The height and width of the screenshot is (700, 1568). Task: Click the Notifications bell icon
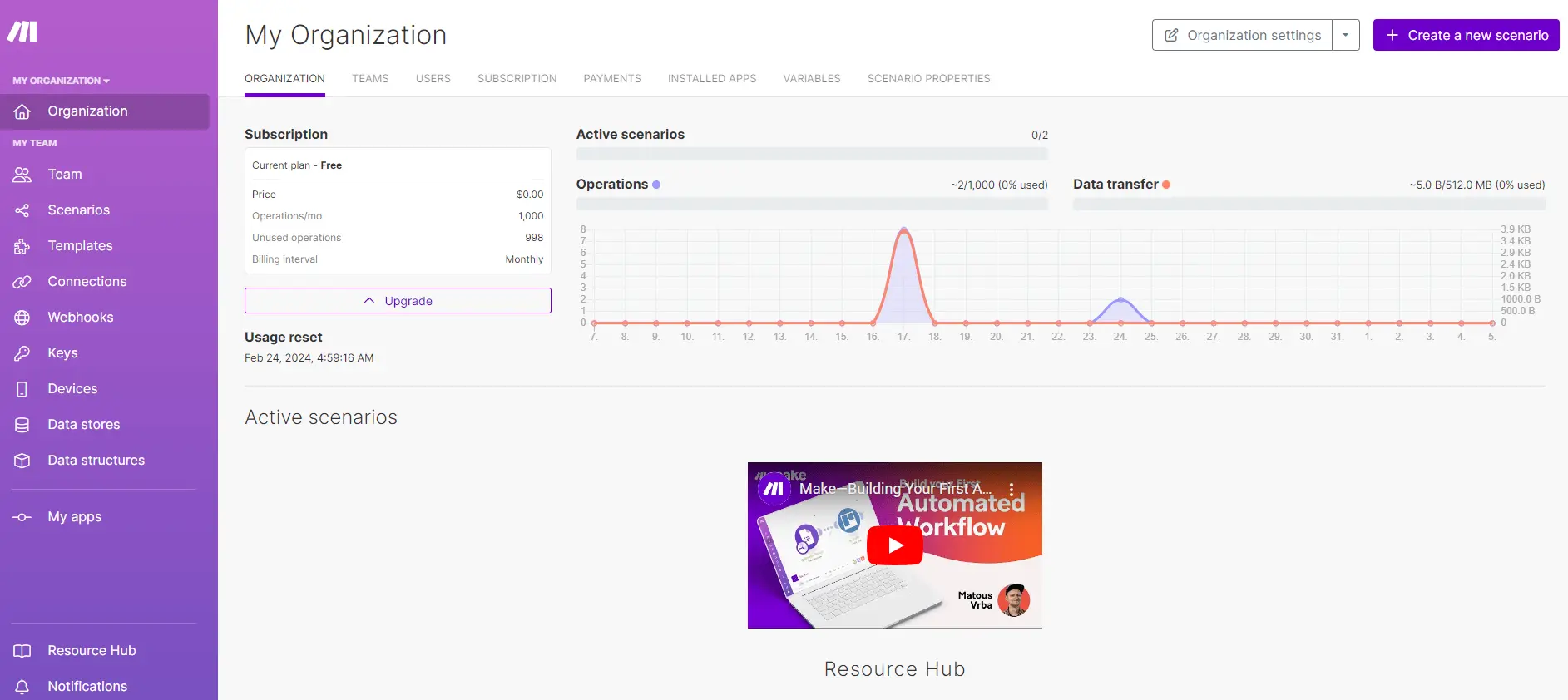pos(22,687)
